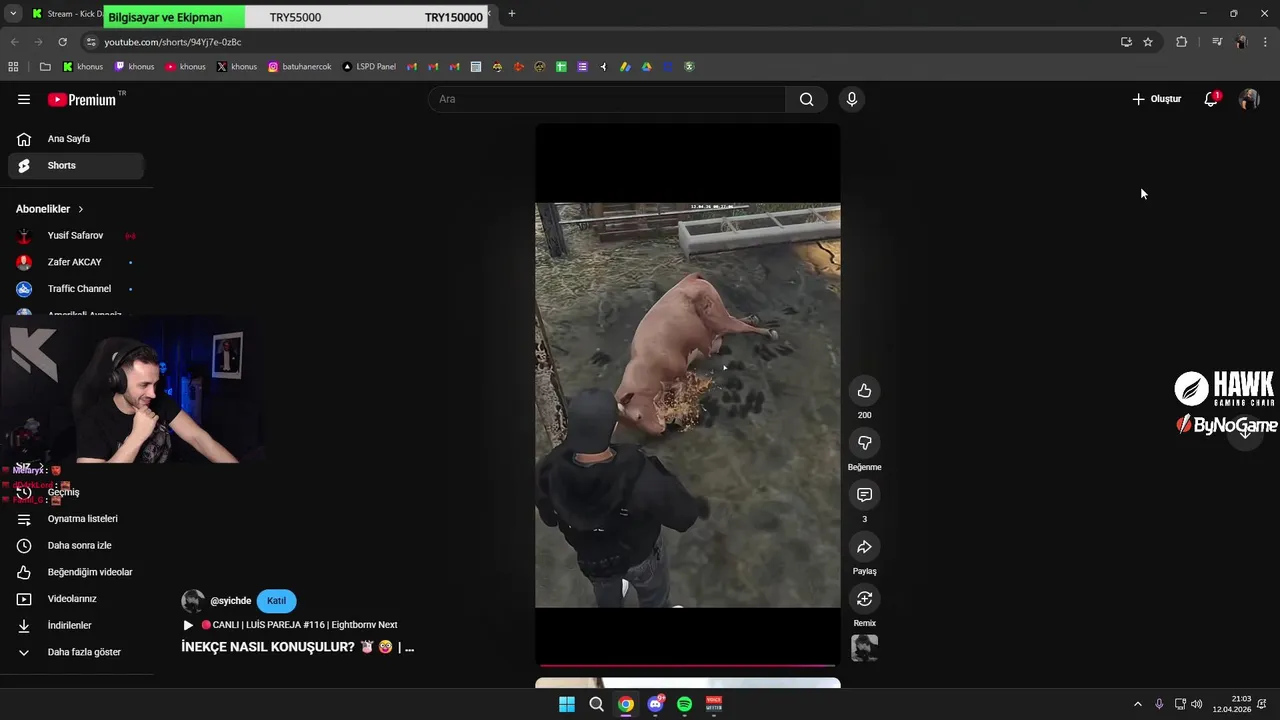This screenshot has height=720, width=1280.
Task: Open Discord from the taskbar
Action: pyautogui.click(x=655, y=704)
